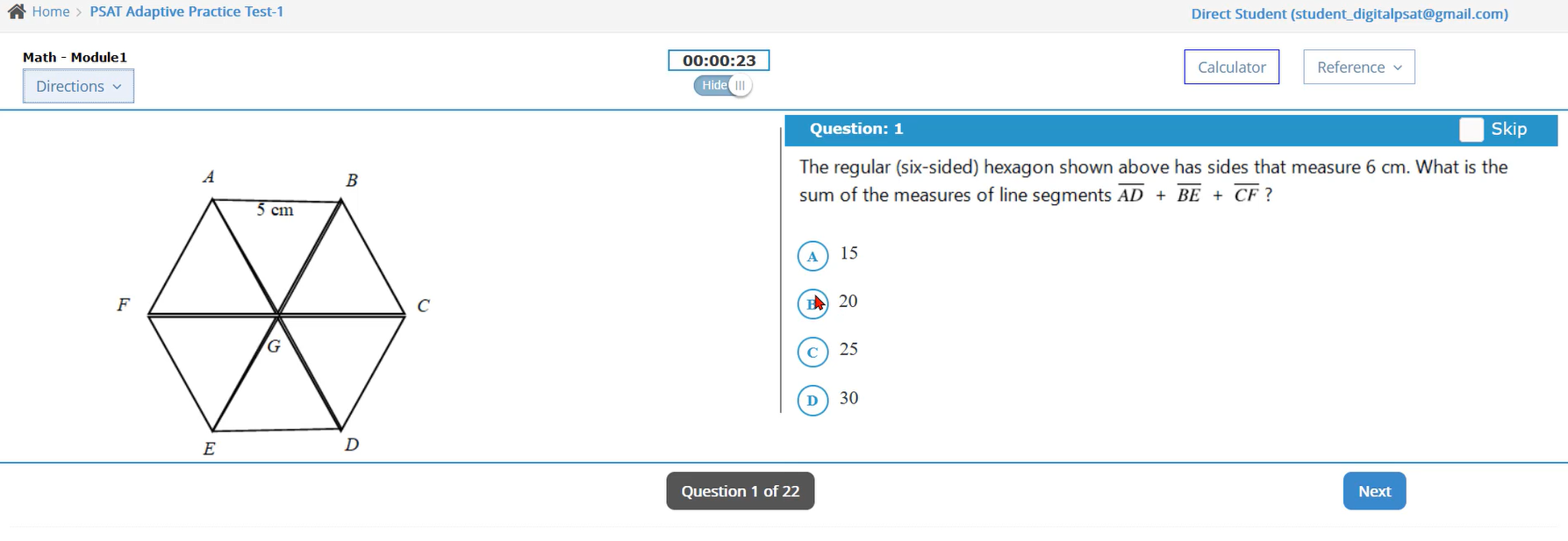This screenshot has height=541, width=1568.
Task: Click the hexagon diagram center point G
Action: click(277, 314)
